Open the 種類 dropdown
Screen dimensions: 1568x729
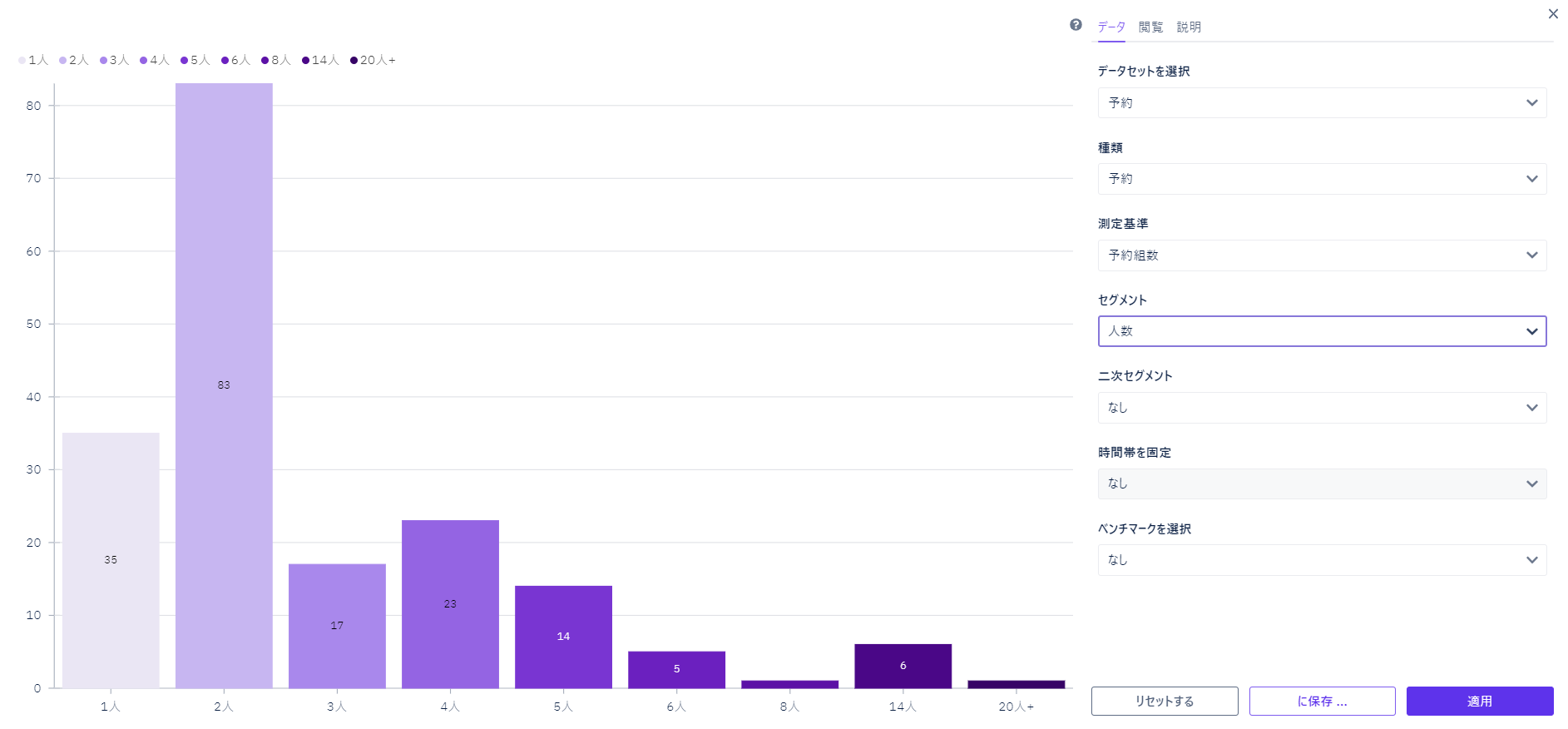pos(1321,179)
